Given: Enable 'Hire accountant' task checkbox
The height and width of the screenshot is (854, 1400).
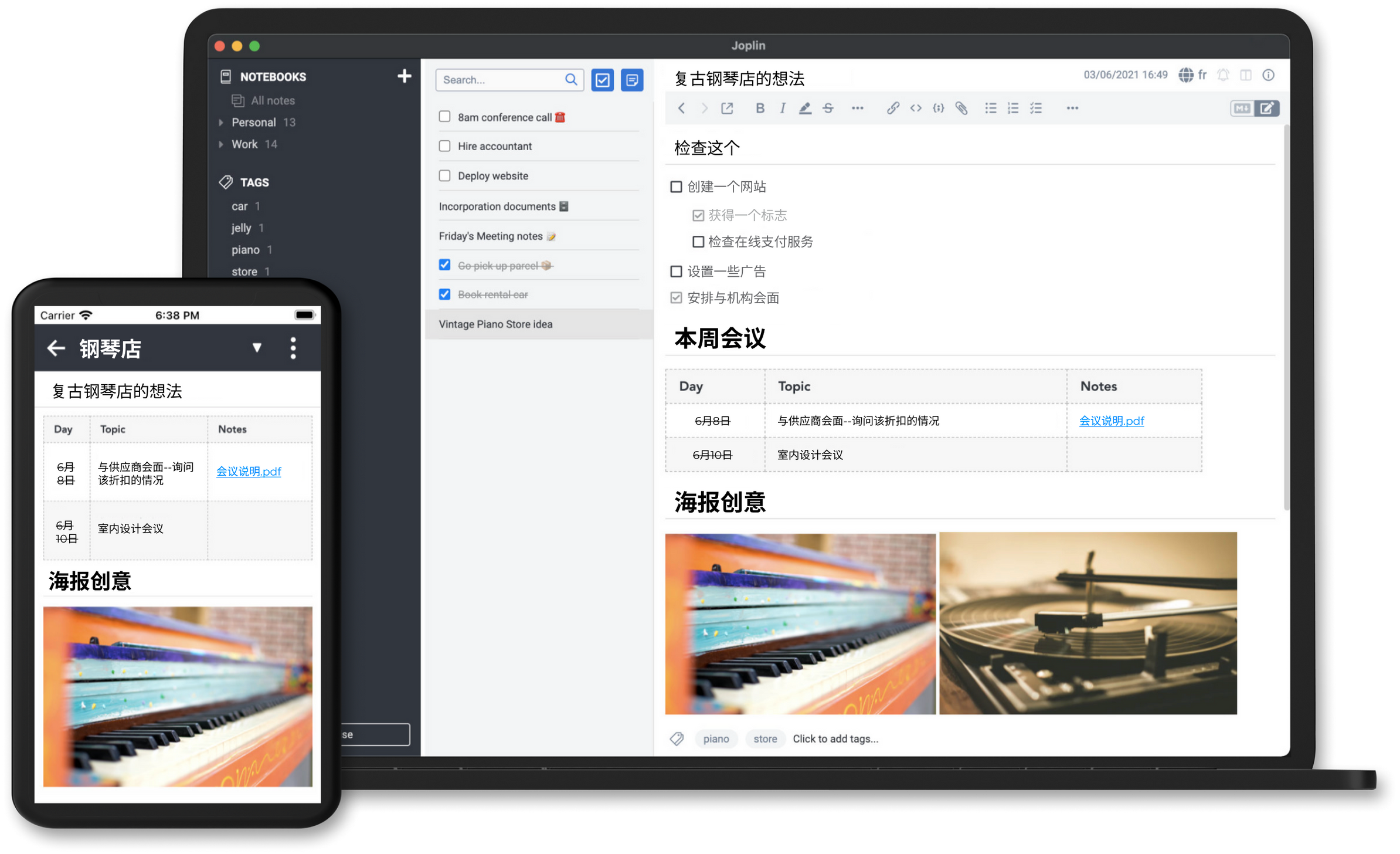Looking at the screenshot, I should coord(445,146).
